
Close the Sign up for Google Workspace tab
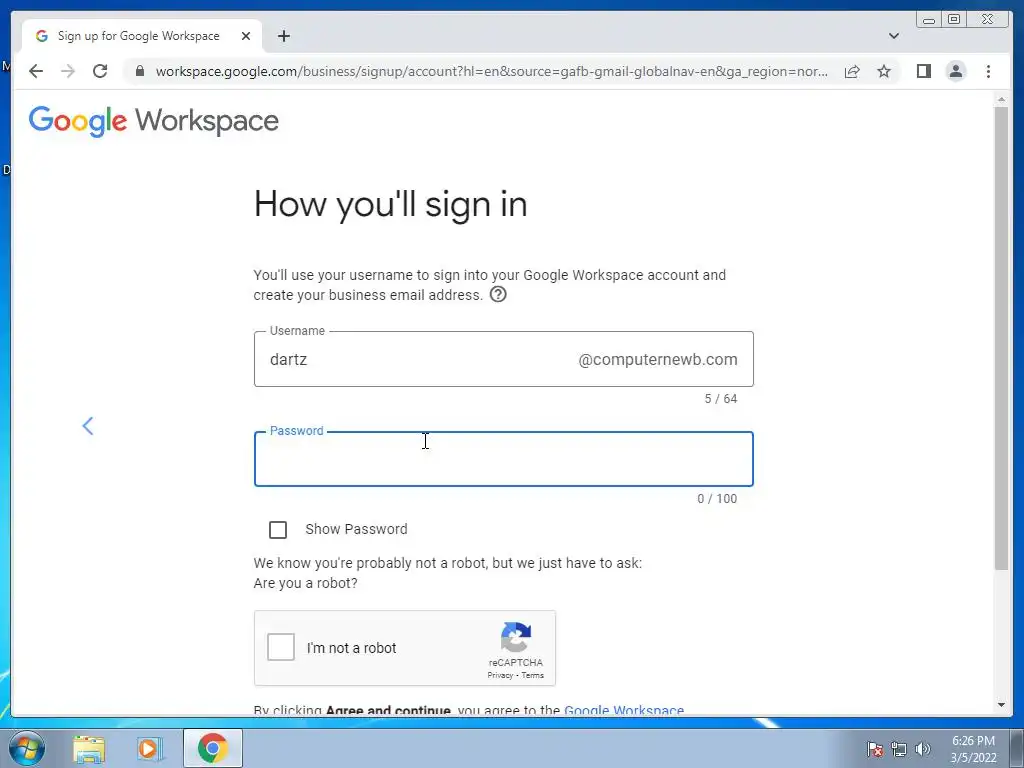point(246,36)
